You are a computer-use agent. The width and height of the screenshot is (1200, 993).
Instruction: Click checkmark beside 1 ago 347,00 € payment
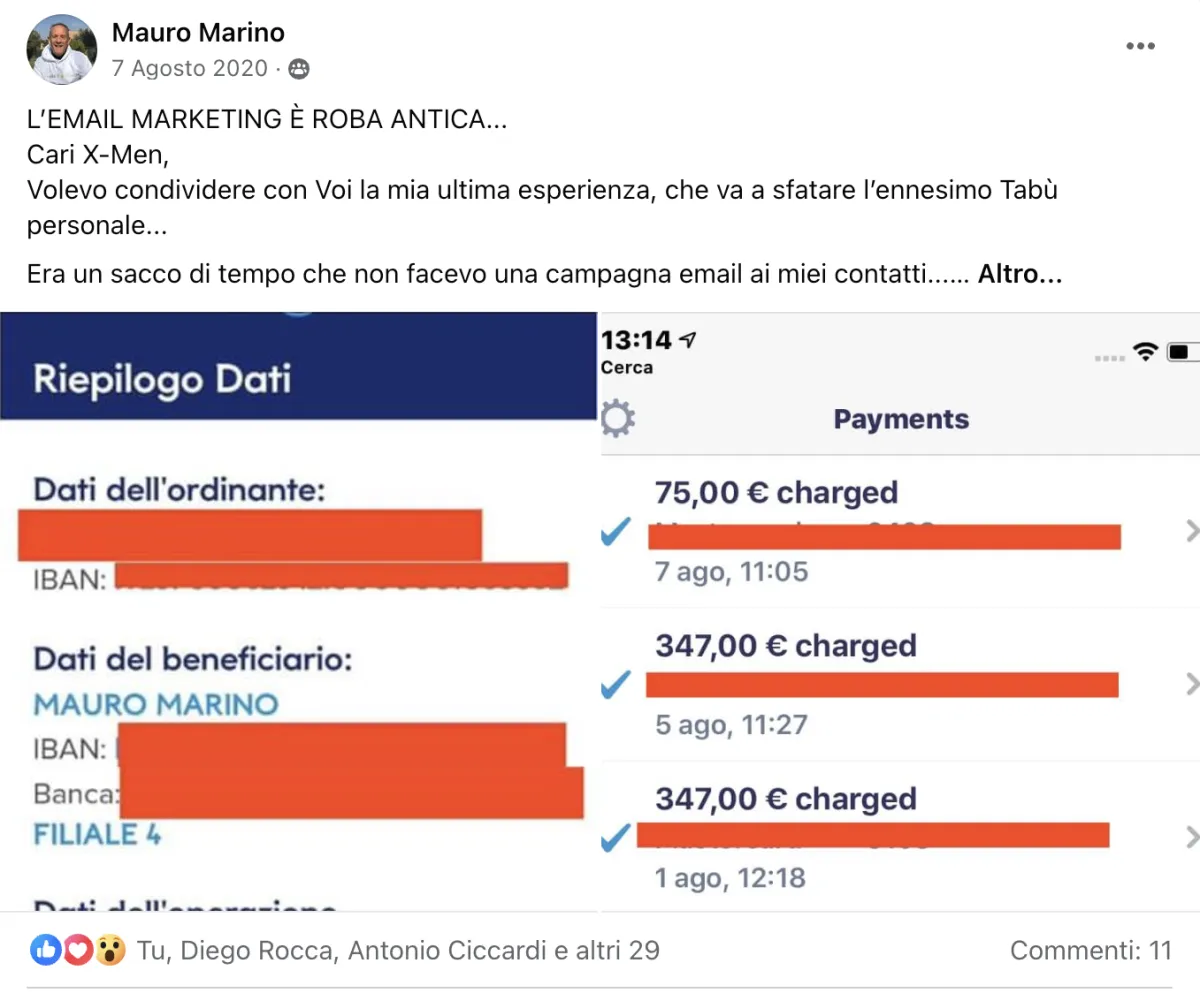616,838
